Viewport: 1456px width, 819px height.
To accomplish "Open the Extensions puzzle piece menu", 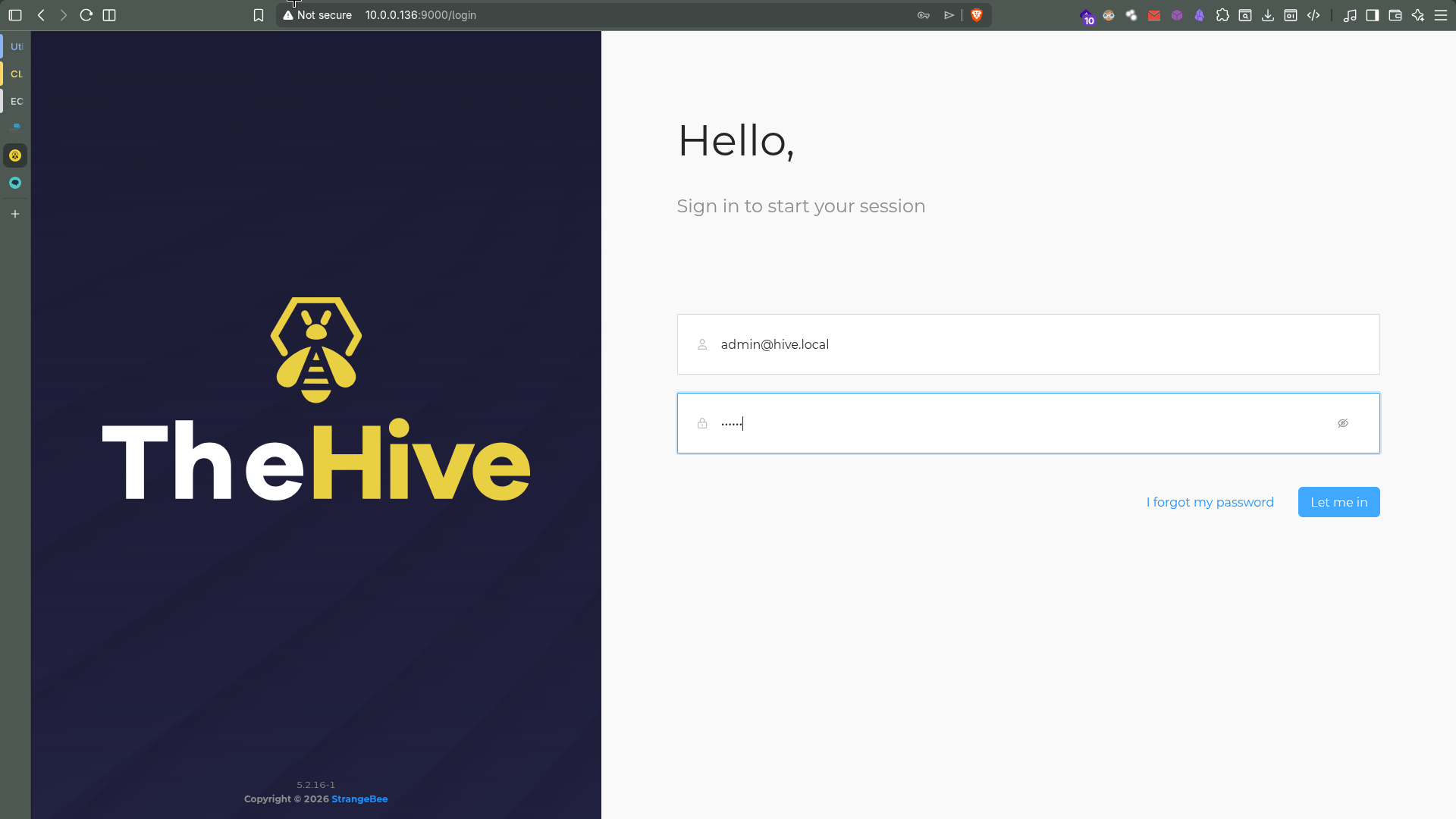I will [x=1222, y=15].
